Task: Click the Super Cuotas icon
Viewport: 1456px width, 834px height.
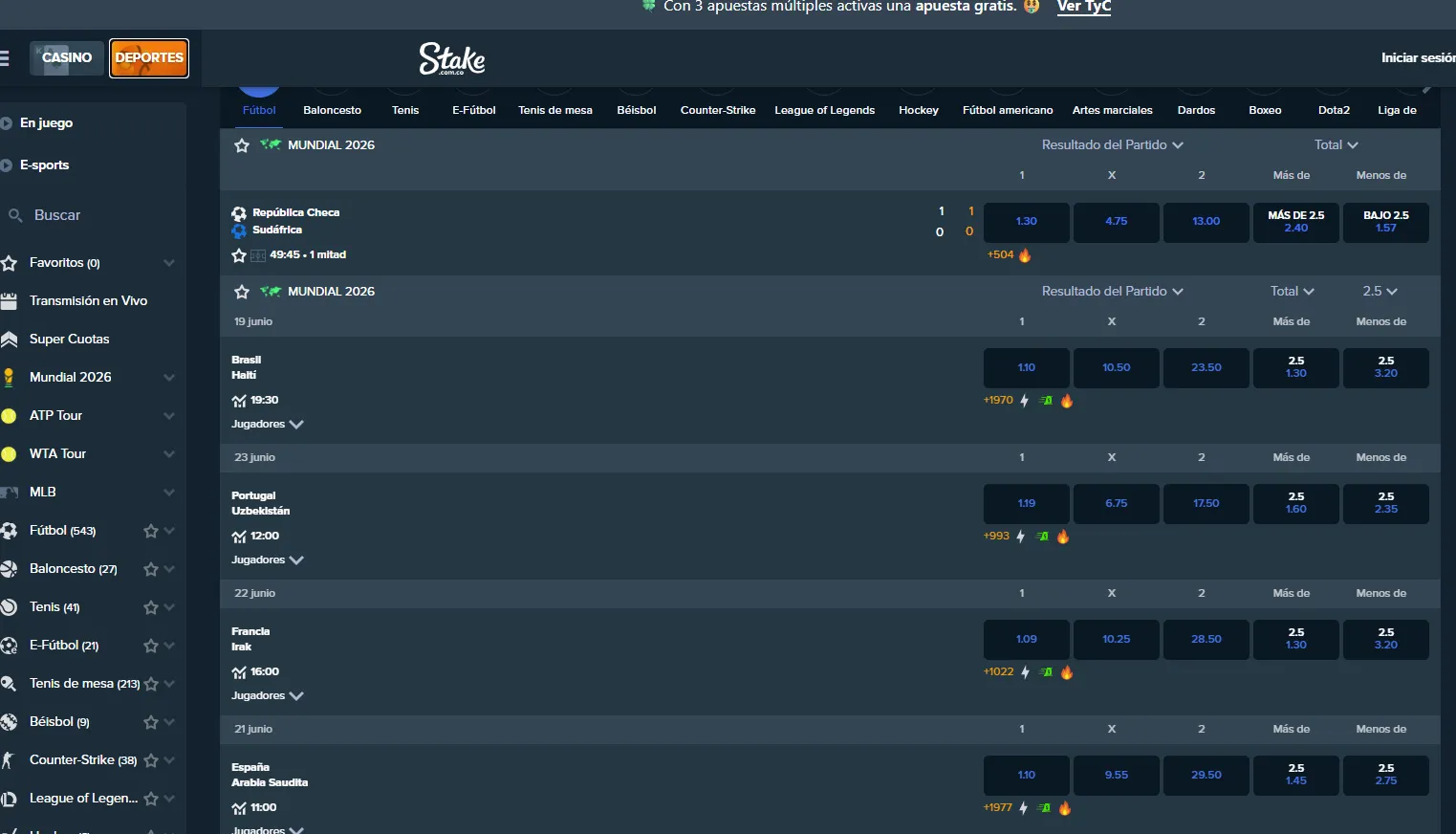Action: 9,340
